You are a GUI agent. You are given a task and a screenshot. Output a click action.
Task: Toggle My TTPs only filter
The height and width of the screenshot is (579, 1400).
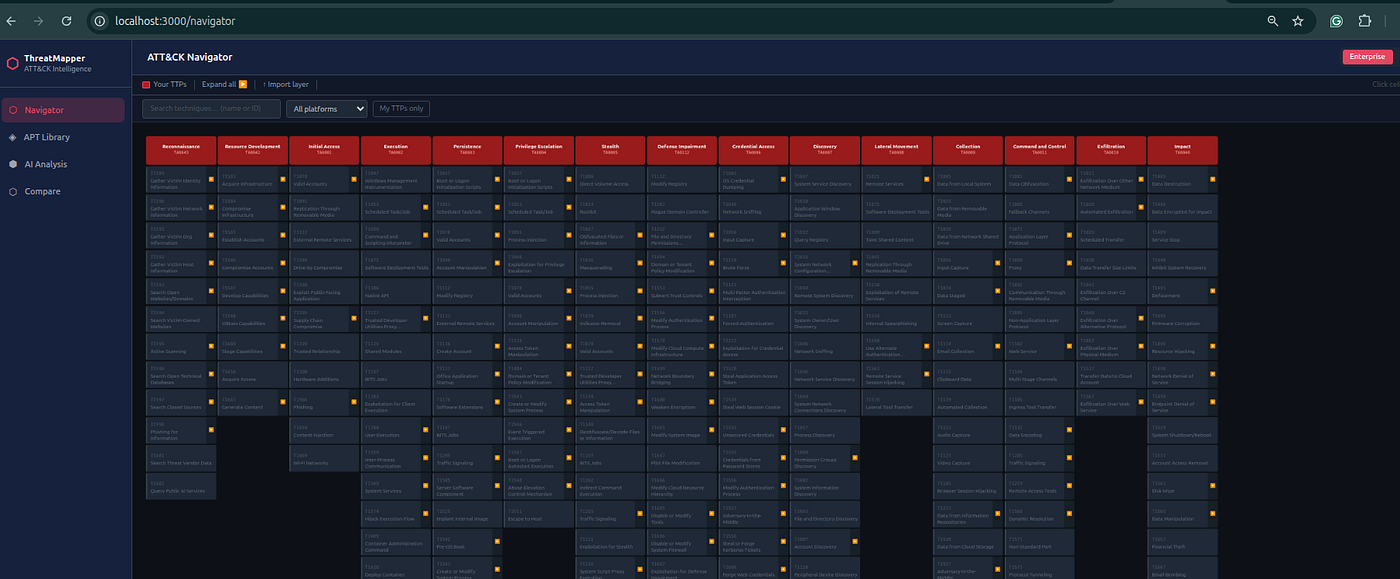(x=401, y=108)
